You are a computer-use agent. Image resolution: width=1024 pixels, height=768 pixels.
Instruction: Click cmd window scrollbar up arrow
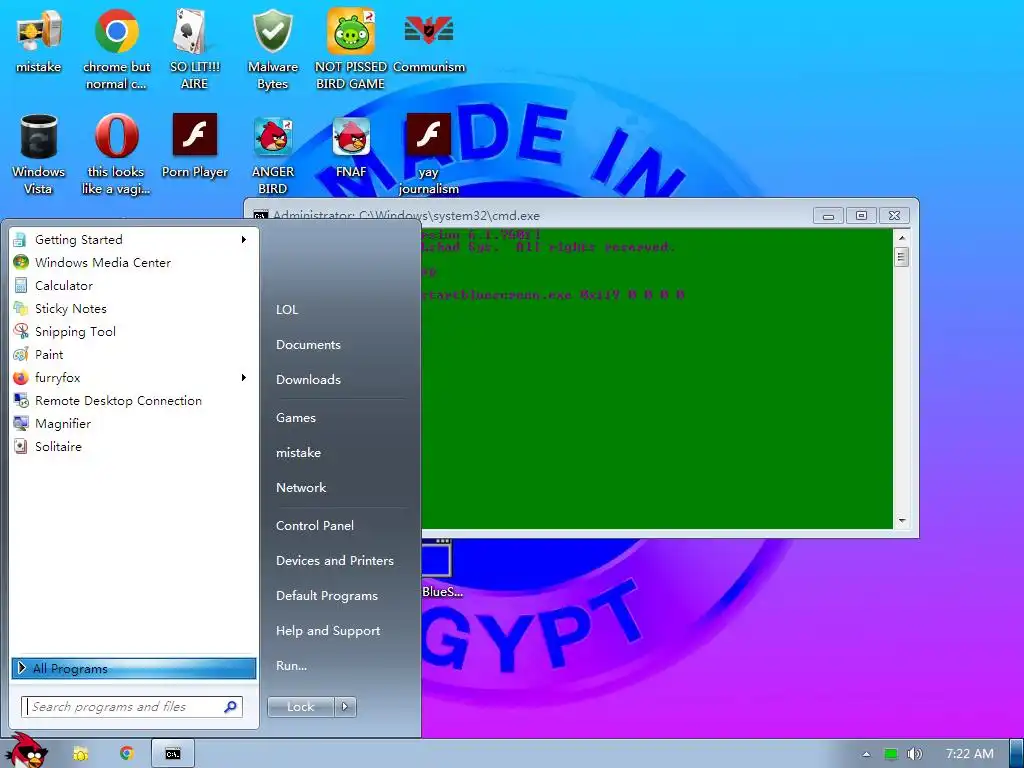[902, 238]
